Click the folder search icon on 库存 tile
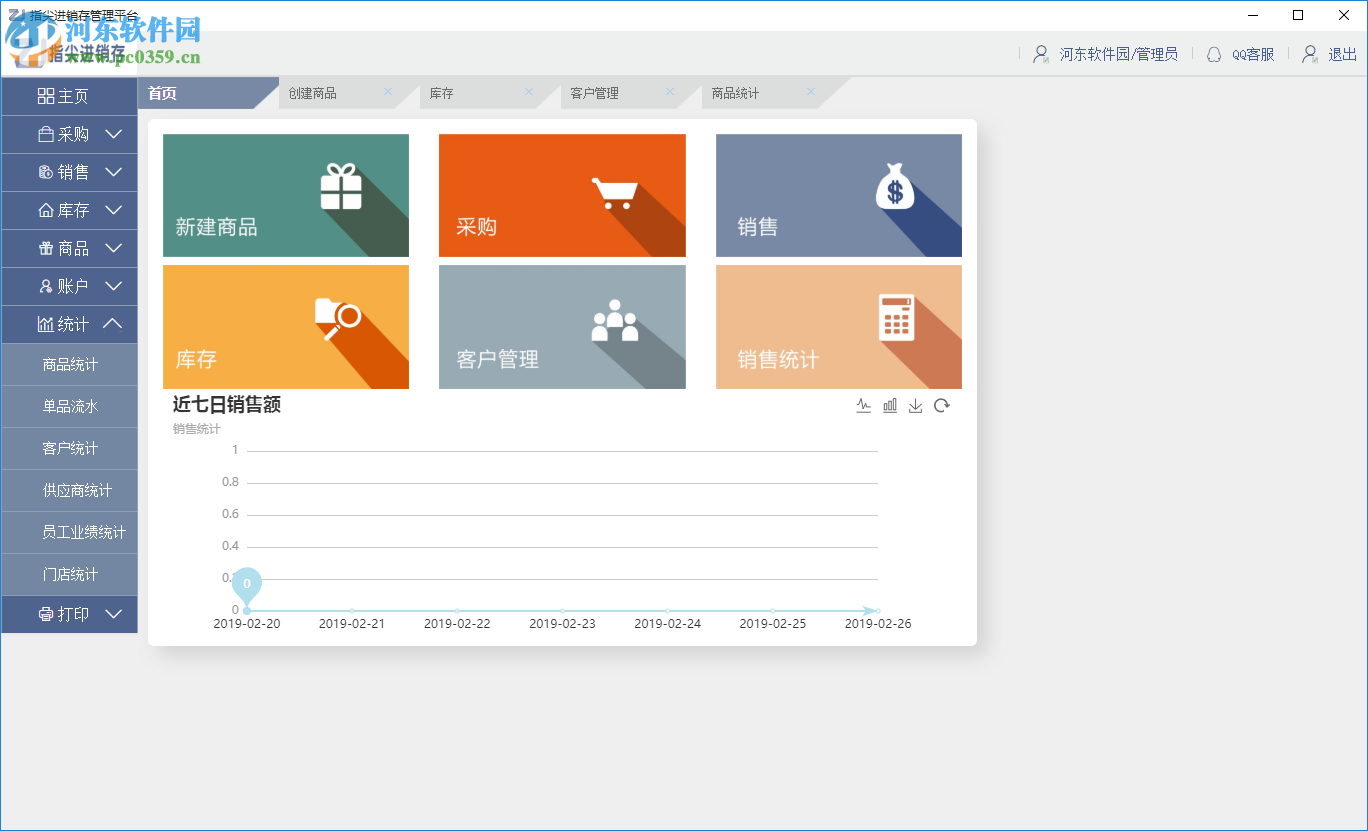 click(338, 319)
